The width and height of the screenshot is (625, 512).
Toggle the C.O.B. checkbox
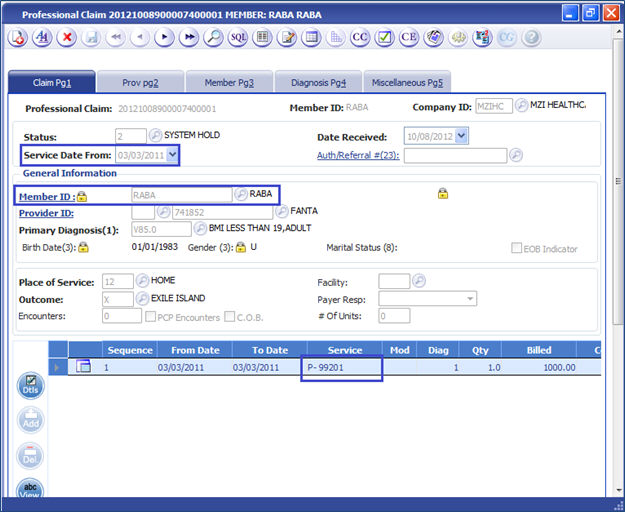coord(230,316)
